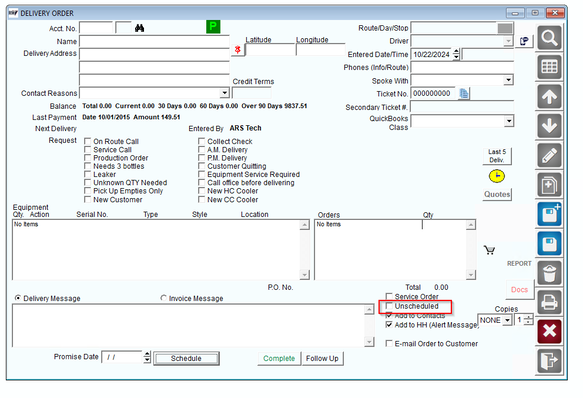The width and height of the screenshot is (583, 398).
Task: Click the Complete button
Action: pyautogui.click(x=279, y=359)
